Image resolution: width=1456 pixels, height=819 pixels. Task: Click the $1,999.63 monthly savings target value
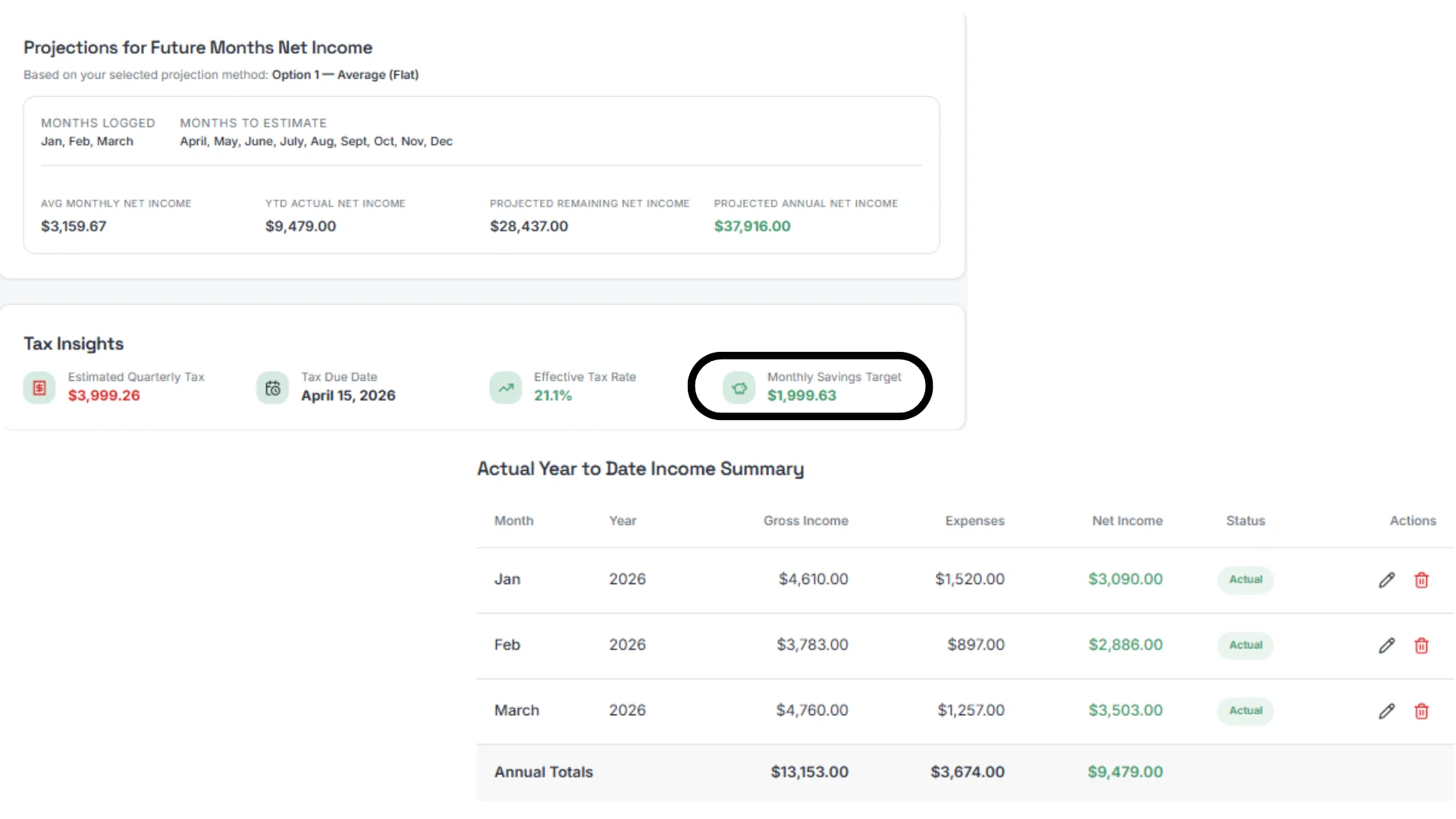(802, 395)
